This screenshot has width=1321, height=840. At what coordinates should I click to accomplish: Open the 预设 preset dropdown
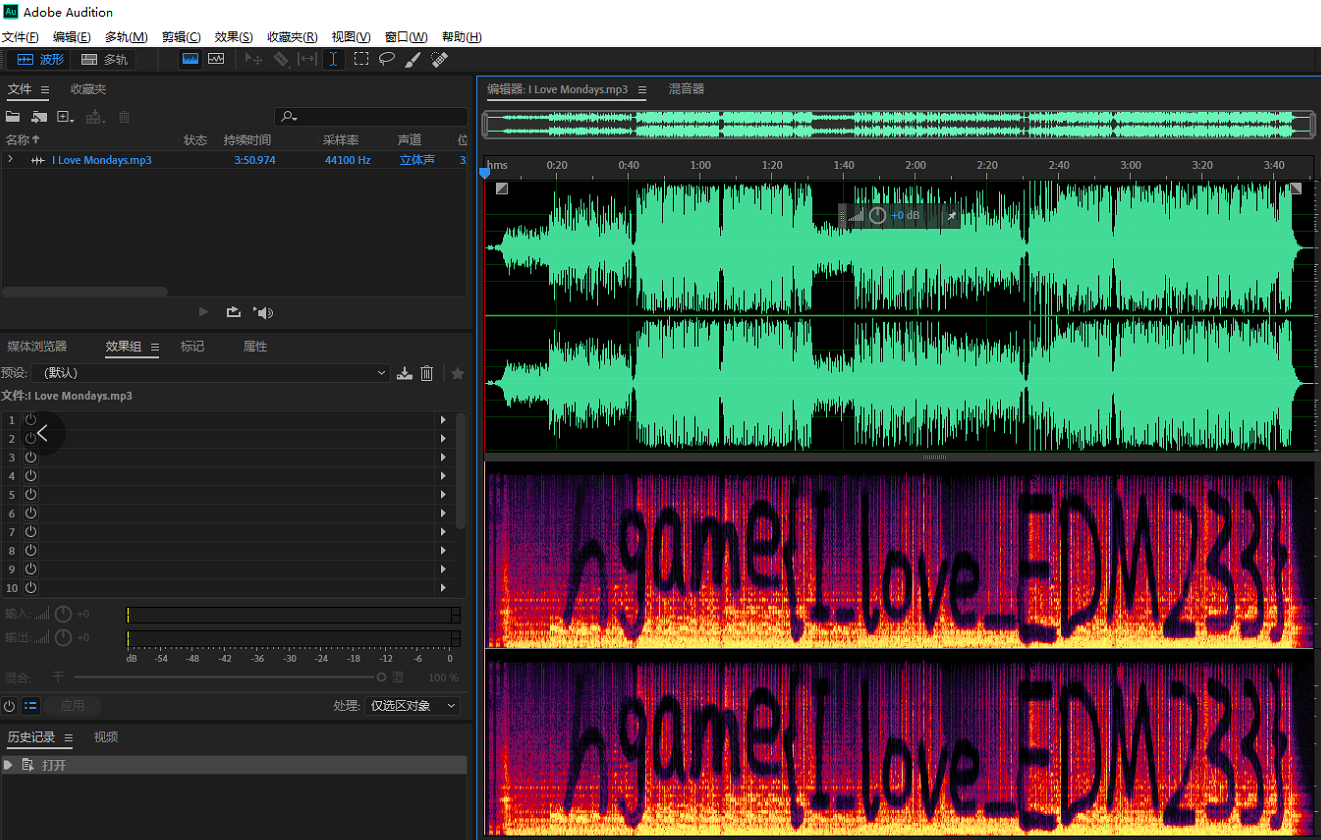point(210,373)
